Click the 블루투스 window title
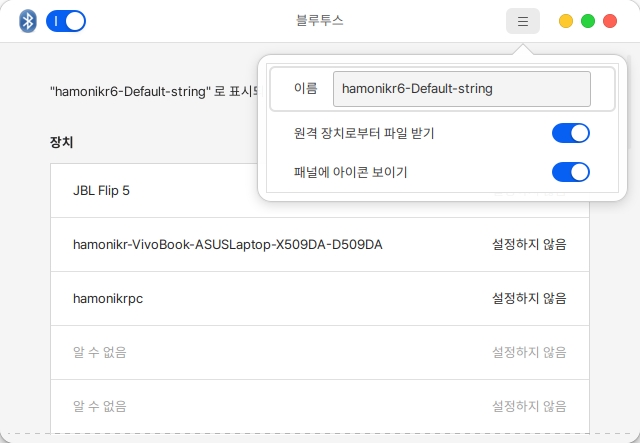The width and height of the screenshot is (640, 443). point(320,21)
